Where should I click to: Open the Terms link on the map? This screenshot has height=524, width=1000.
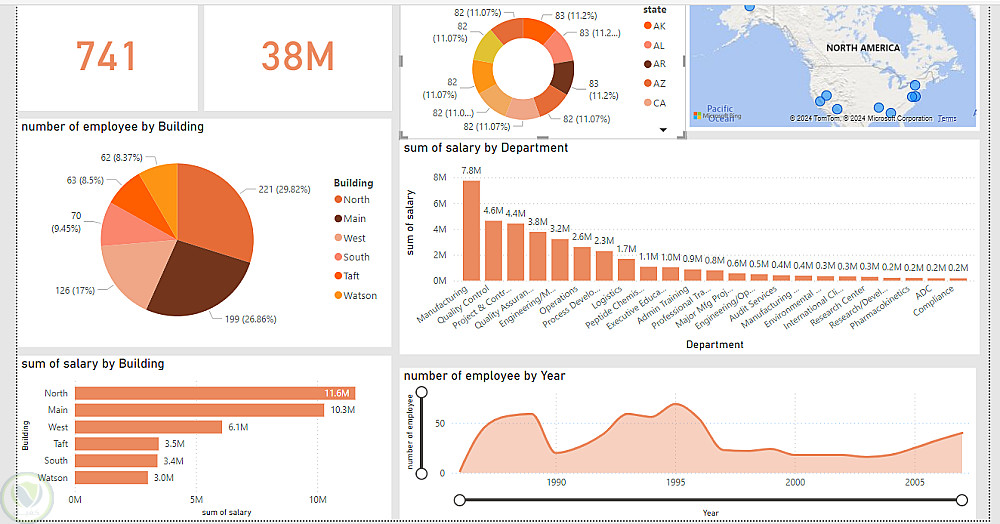click(946, 119)
